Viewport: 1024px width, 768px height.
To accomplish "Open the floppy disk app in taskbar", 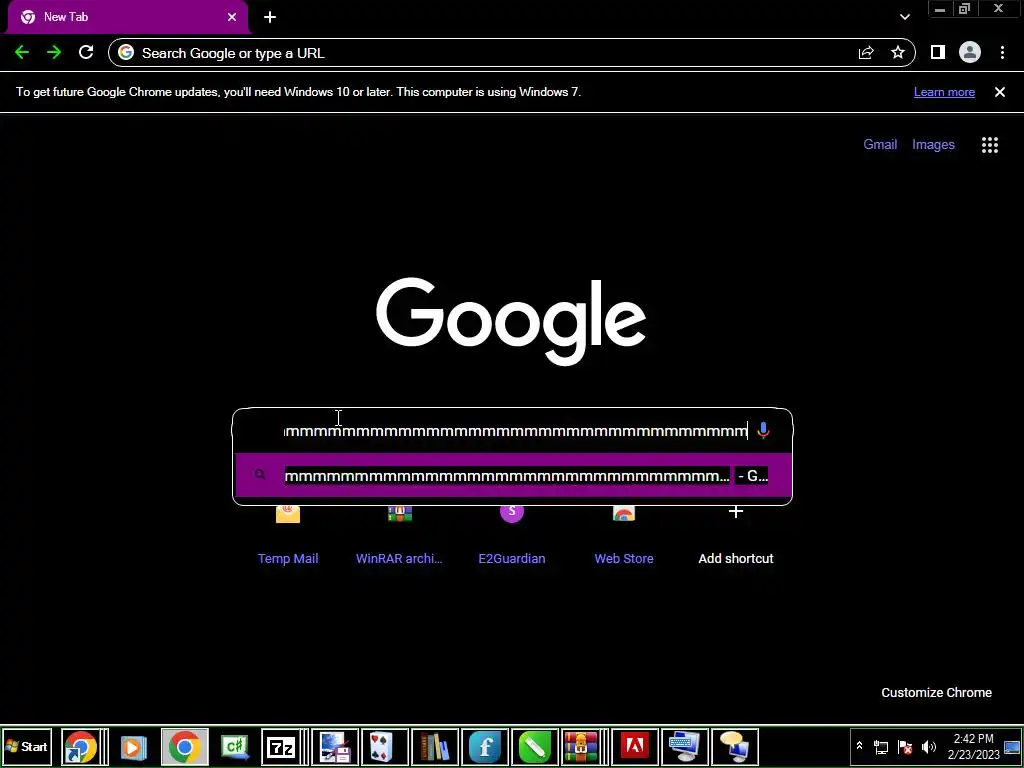I will click(335, 747).
